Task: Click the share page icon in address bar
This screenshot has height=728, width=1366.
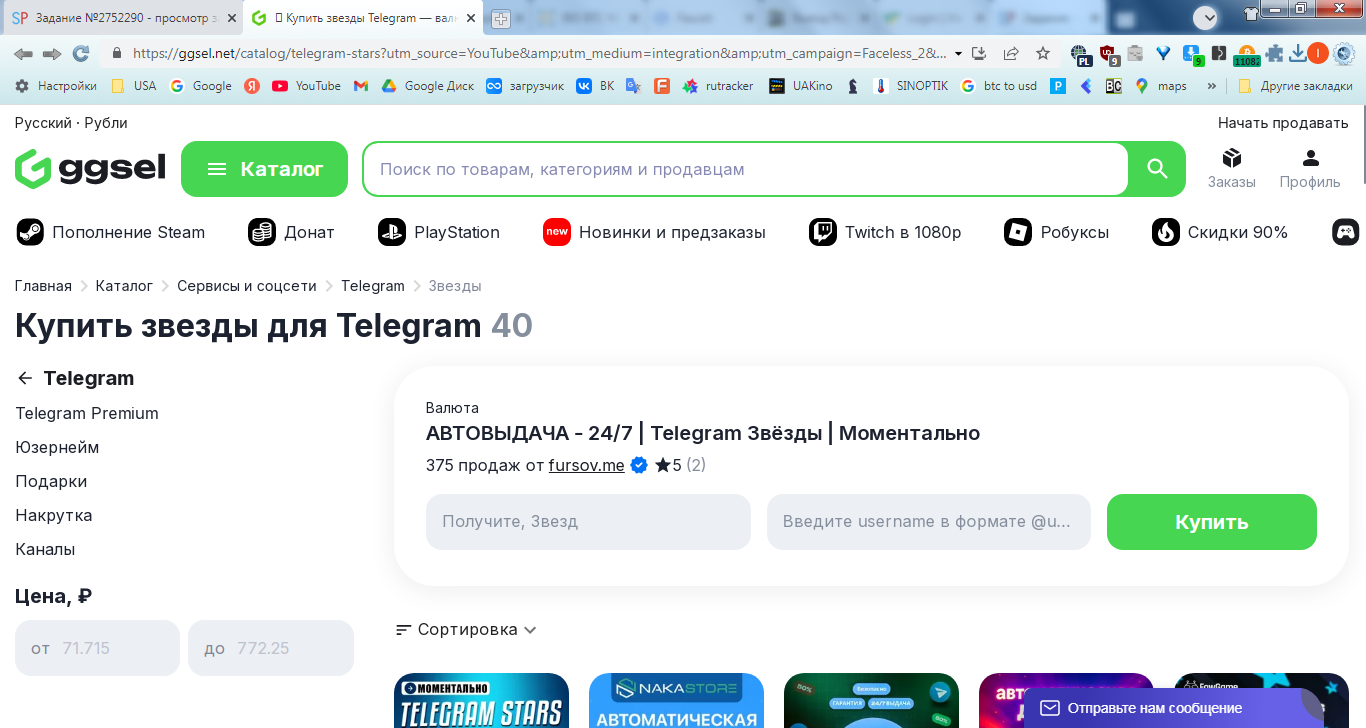Action: tap(1011, 53)
